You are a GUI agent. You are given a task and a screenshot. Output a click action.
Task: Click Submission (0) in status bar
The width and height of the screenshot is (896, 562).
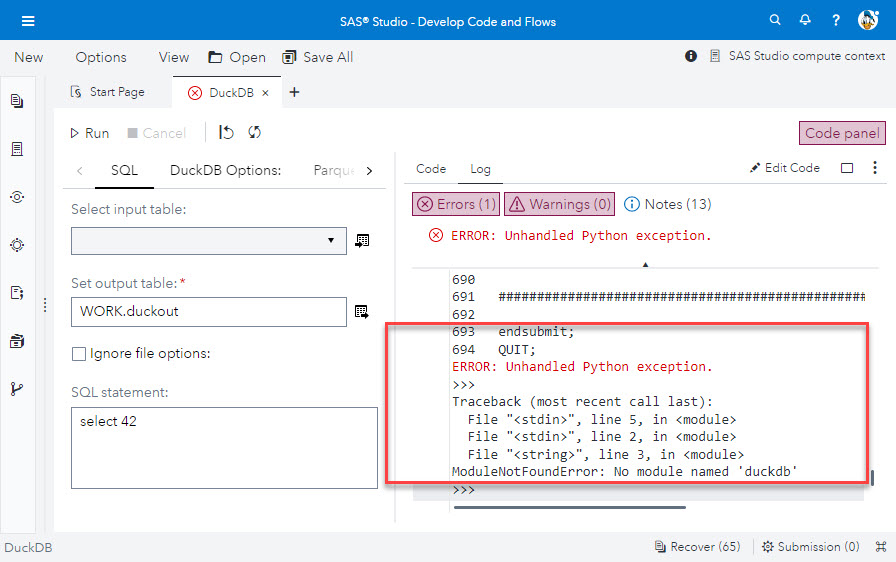pos(811,547)
